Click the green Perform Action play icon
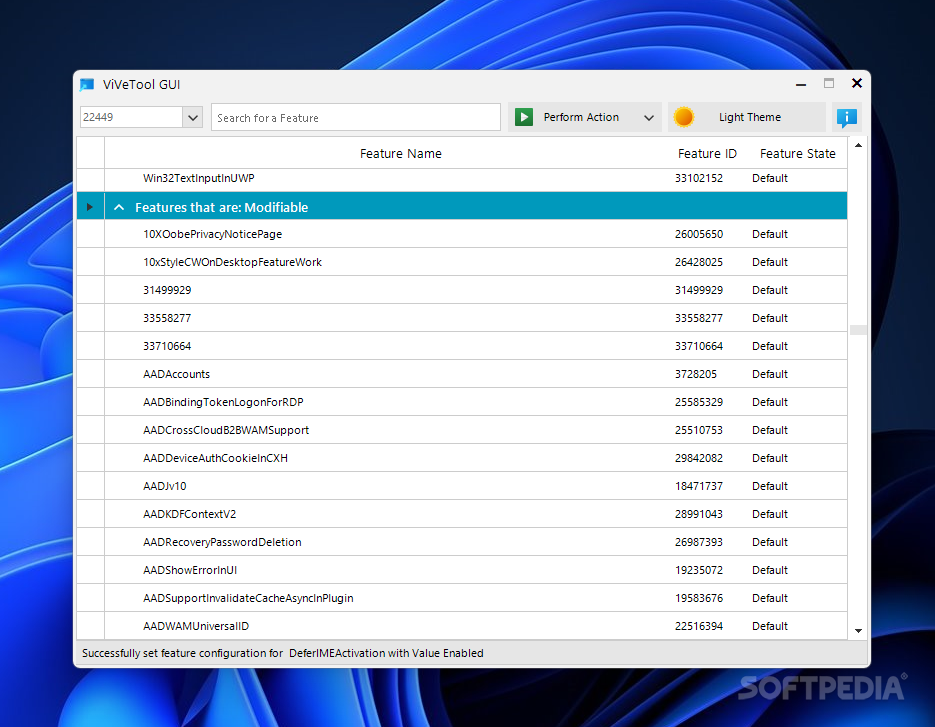 tap(524, 117)
